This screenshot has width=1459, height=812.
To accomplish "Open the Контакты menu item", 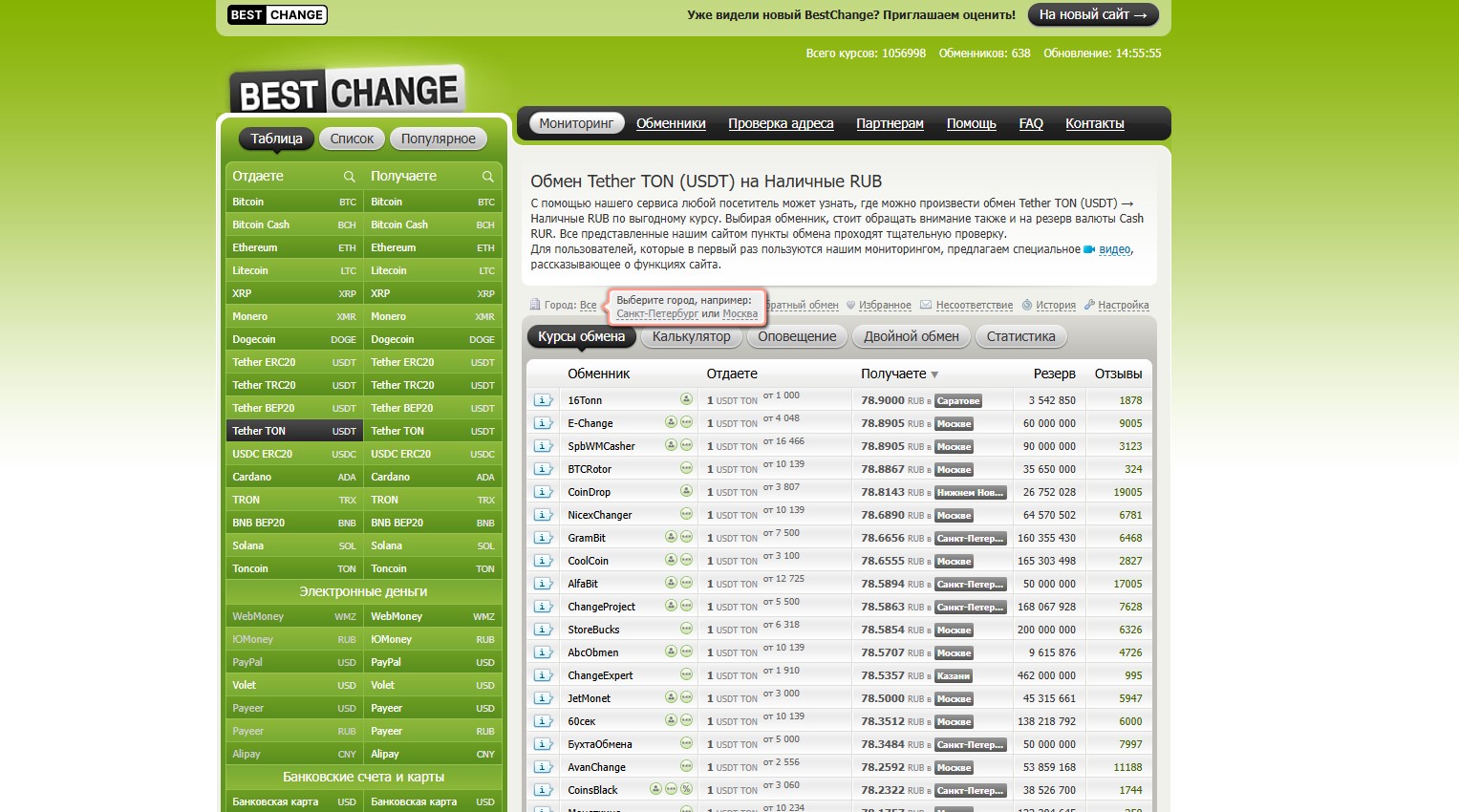I will click(x=1095, y=123).
